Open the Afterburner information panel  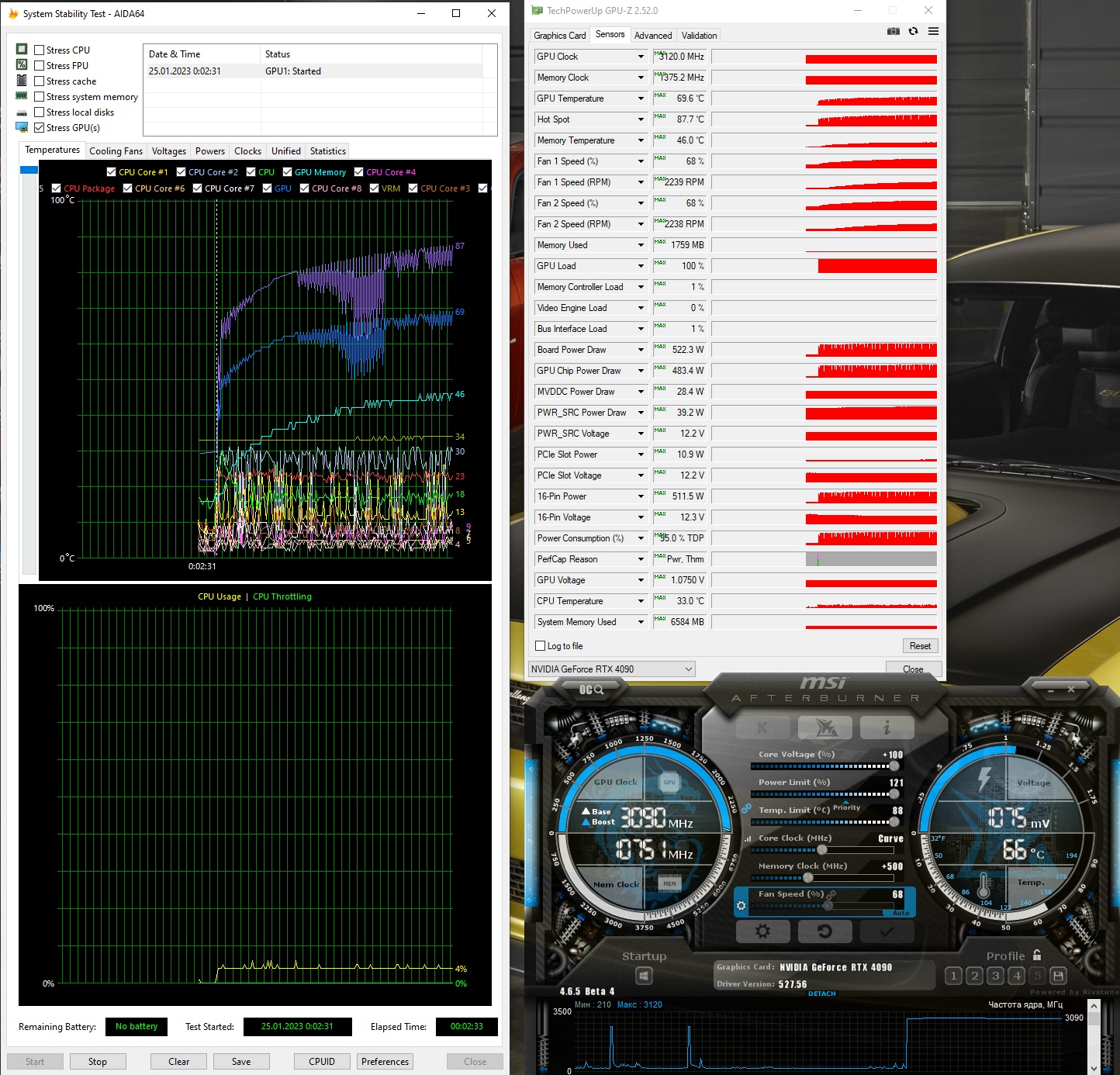pos(887,728)
